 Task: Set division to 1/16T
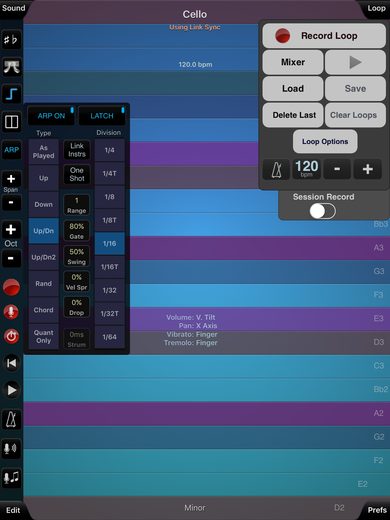[110, 267]
